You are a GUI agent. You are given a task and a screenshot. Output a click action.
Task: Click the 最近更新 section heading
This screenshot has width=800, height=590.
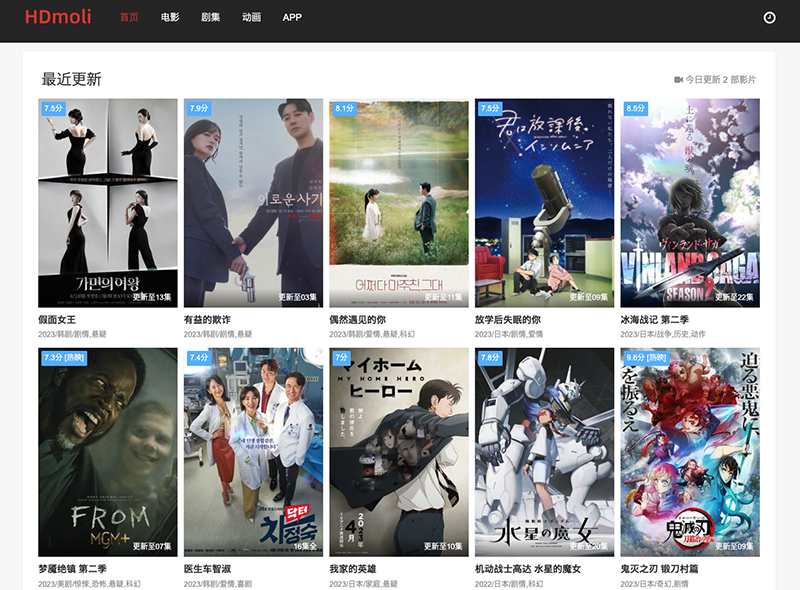point(71,79)
